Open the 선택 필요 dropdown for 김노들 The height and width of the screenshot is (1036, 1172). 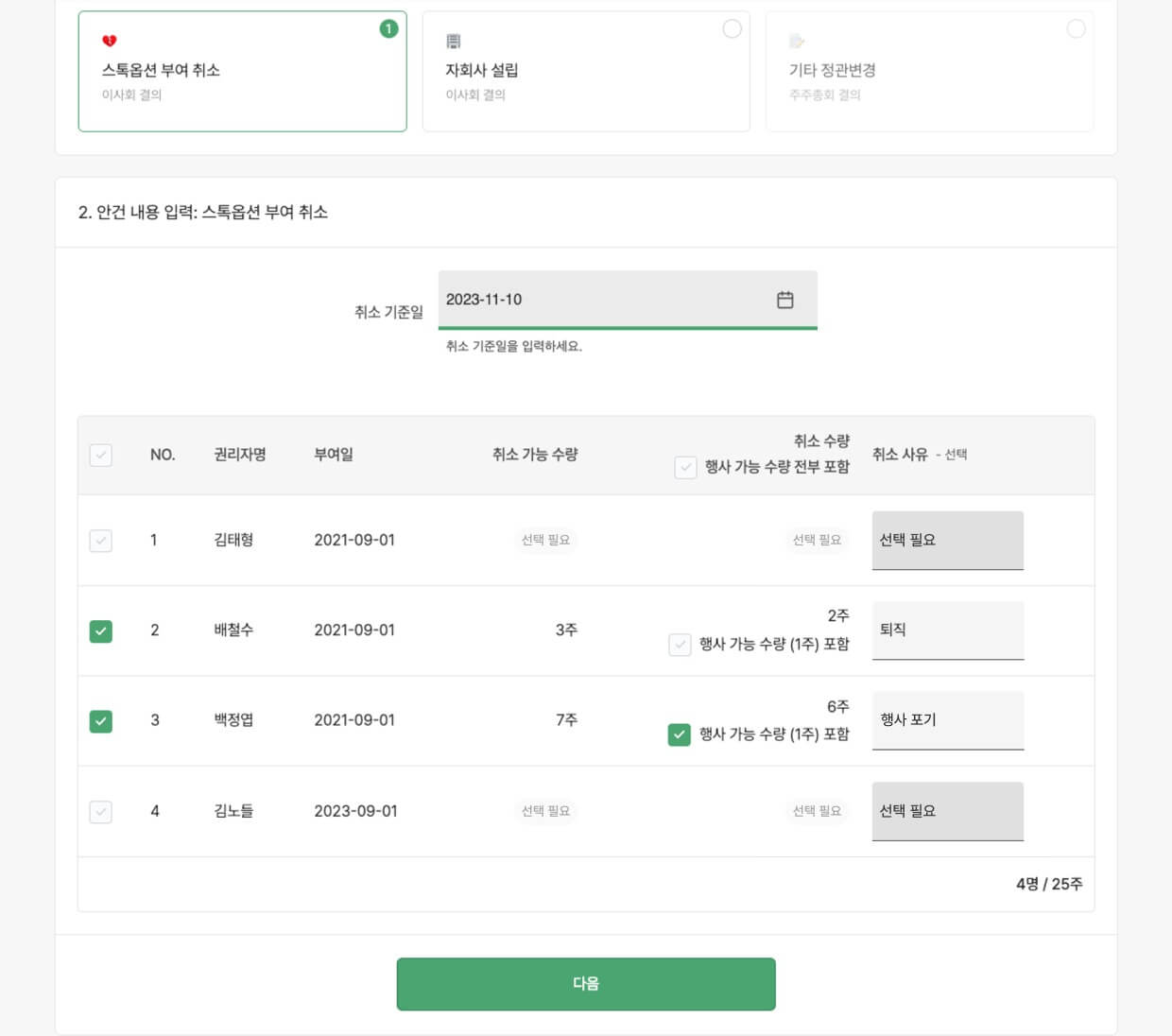(x=947, y=810)
